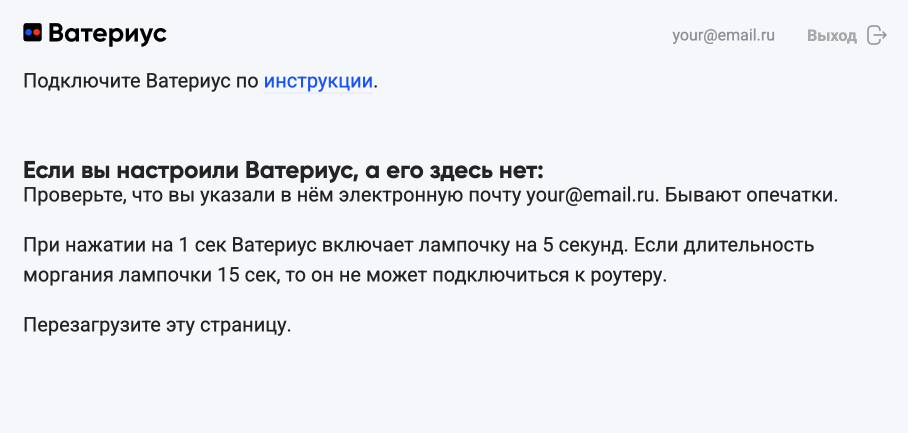Click the word "роутеру"
The height and width of the screenshot is (433, 908).
pyautogui.click(x=629, y=274)
